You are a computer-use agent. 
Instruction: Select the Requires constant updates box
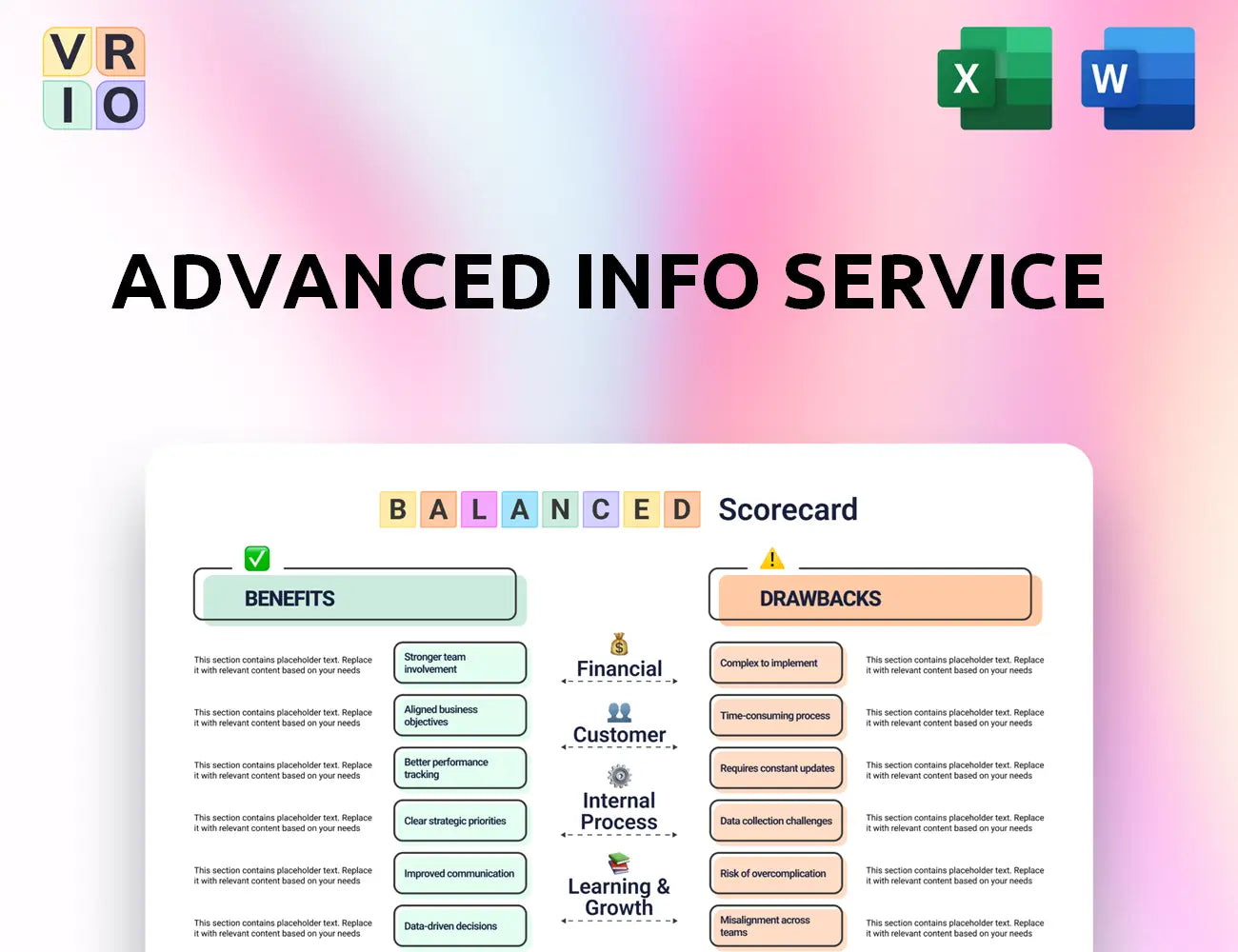tap(777, 768)
